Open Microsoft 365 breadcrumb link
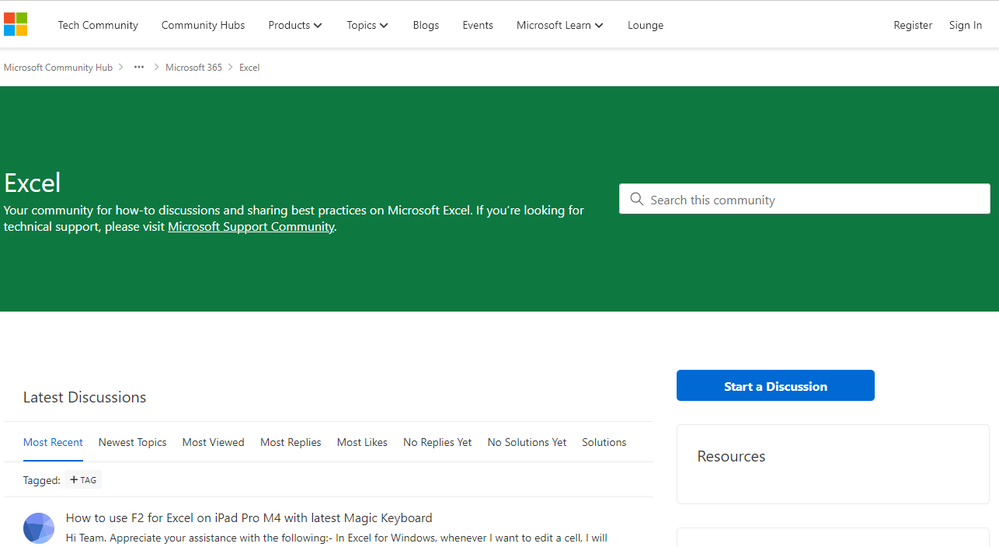This screenshot has height=547, width=999. tap(194, 67)
